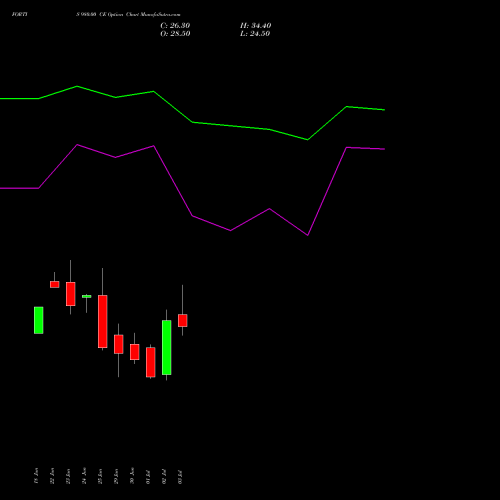
Task: Click the high value H: 34.40
Action: [x=255, y=26]
